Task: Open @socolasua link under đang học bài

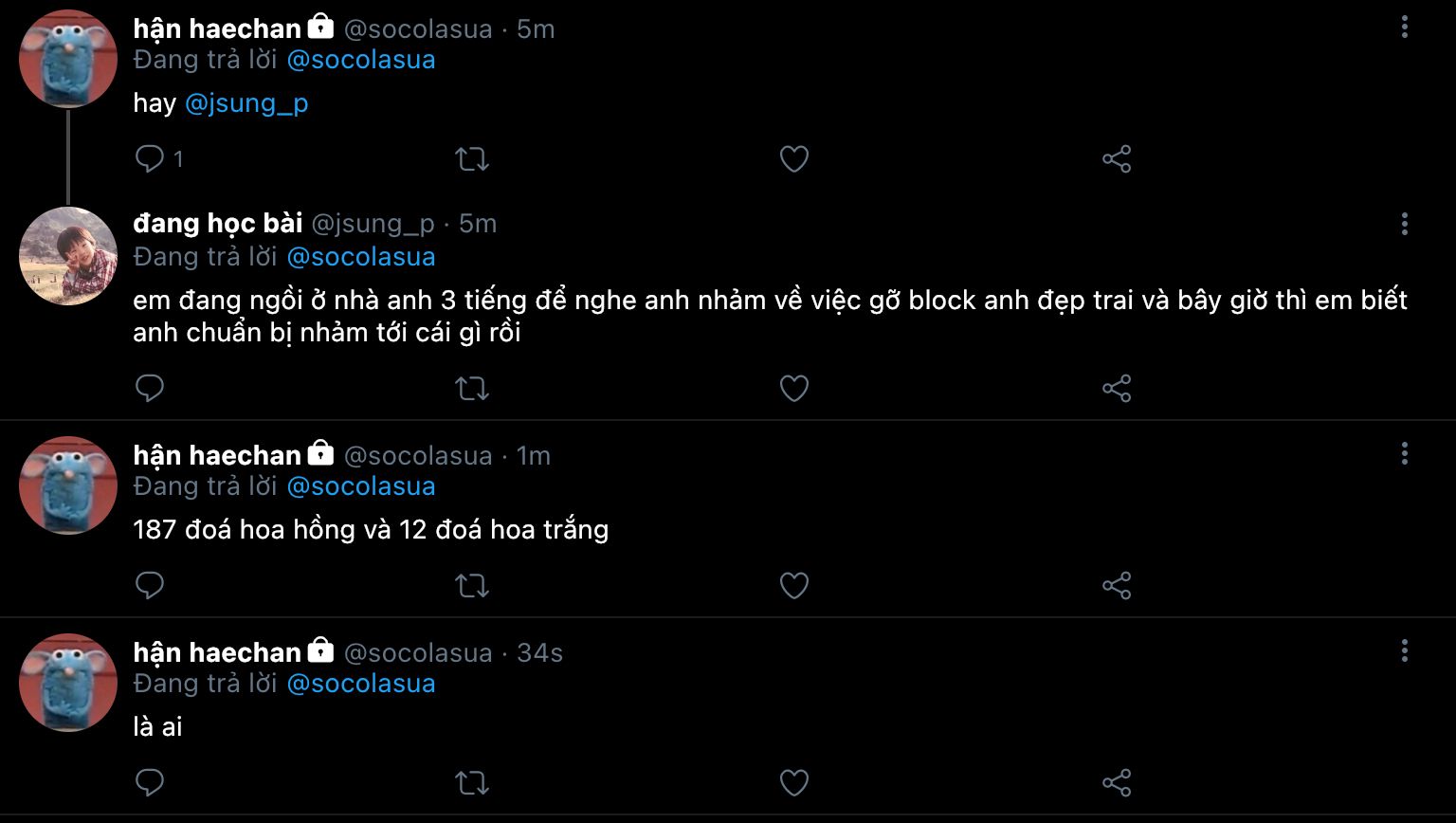Action: [x=360, y=257]
